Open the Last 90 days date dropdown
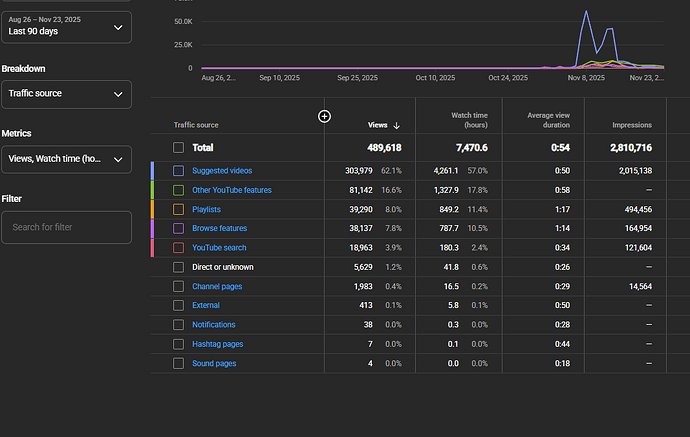This screenshot has width=690, height=437. pyautogui.click(x=65, y=27)
